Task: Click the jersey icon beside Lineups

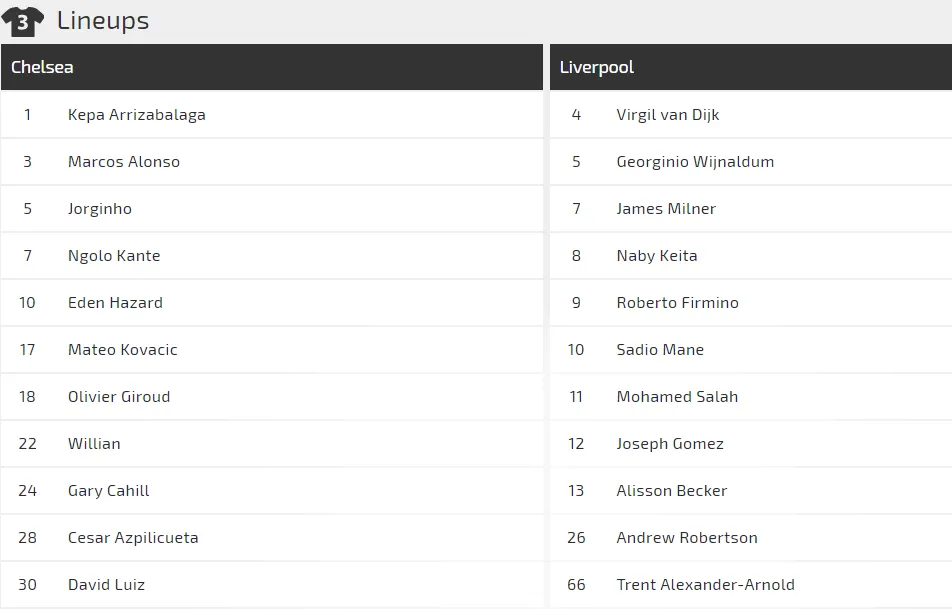Action: 22,21
